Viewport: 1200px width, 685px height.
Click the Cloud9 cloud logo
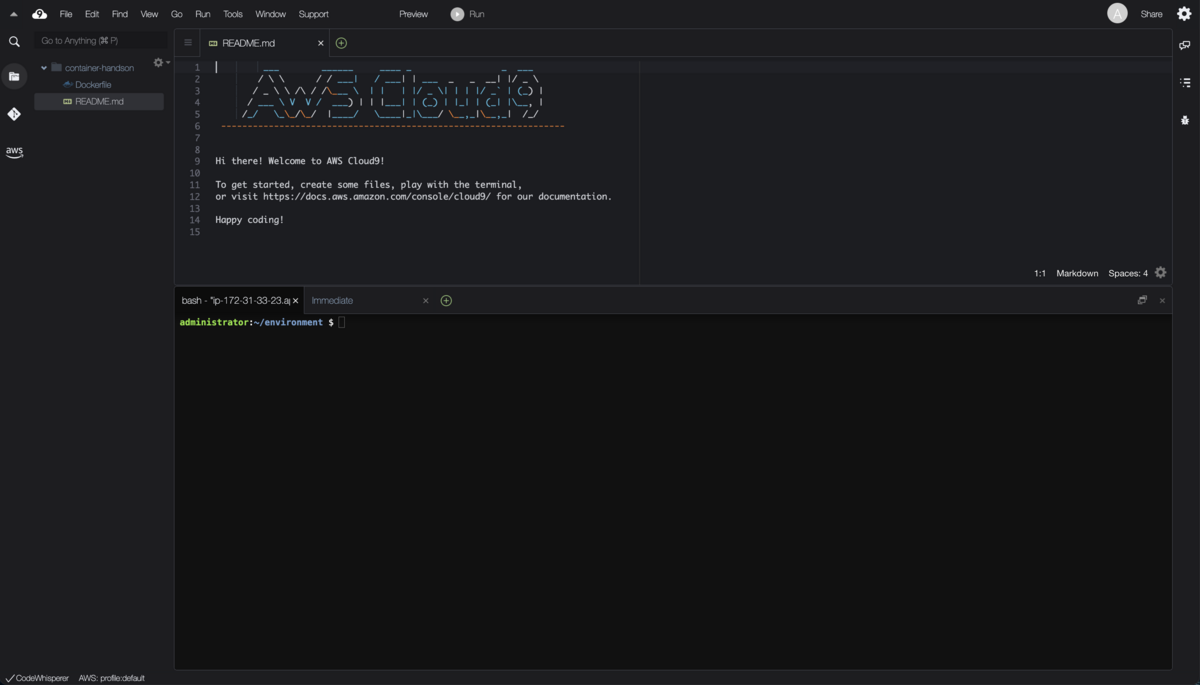[40, 14]
